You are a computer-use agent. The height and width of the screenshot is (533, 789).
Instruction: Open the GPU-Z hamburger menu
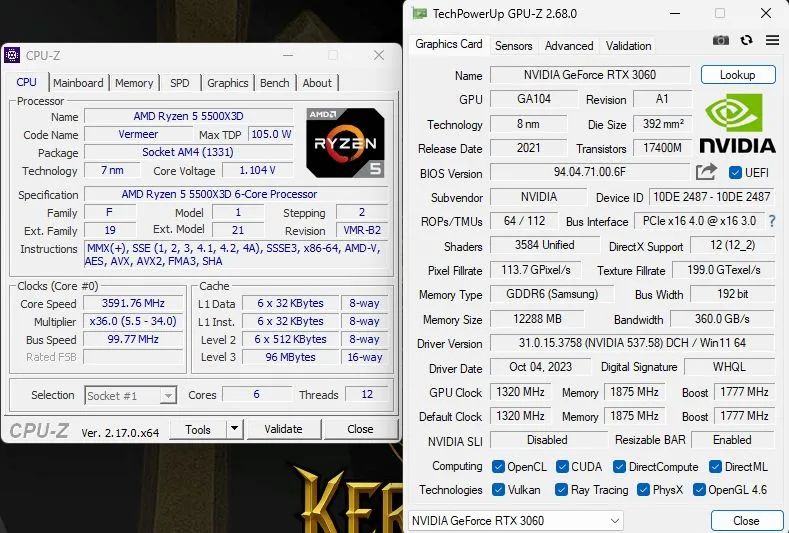point(772,40)
